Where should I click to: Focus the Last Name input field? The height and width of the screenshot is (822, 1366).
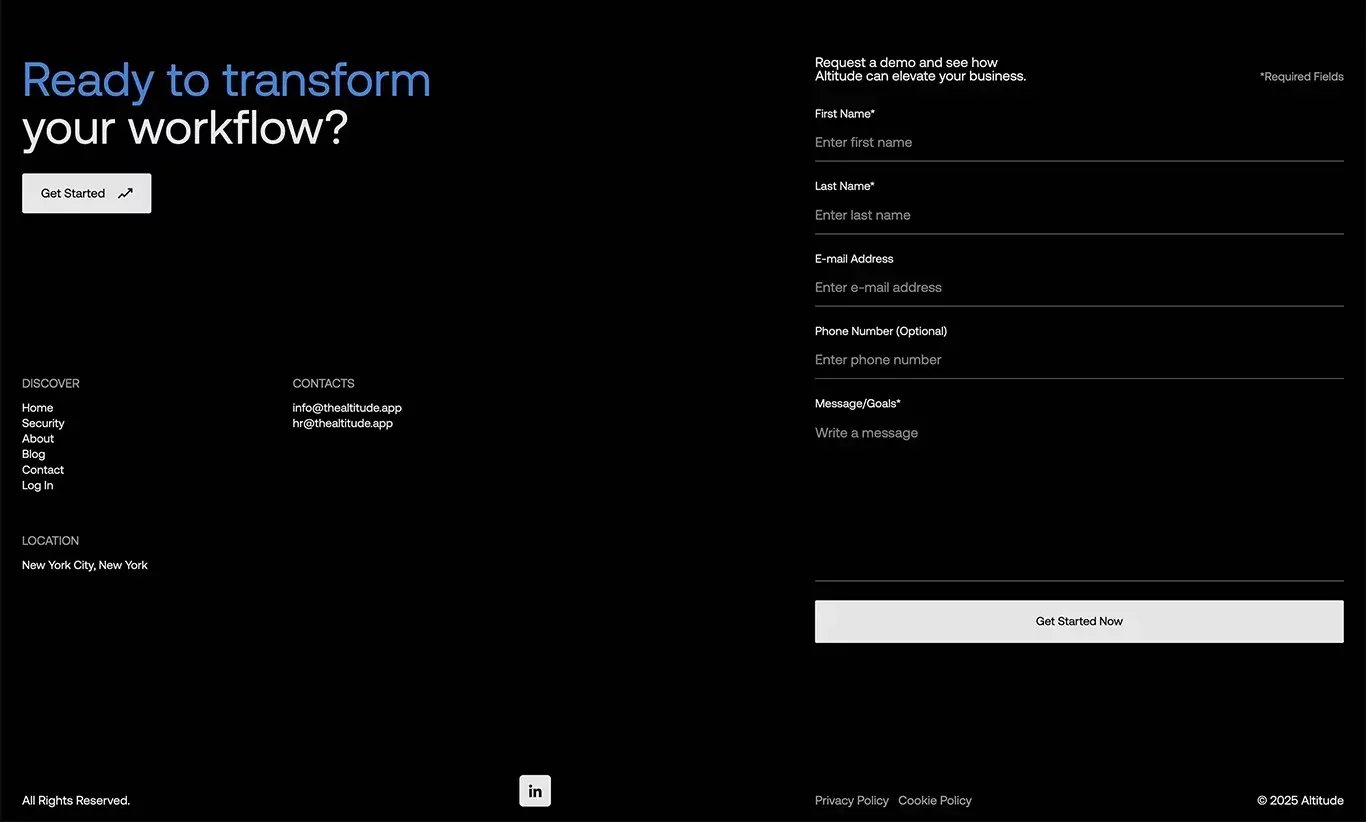point(1079,215)
